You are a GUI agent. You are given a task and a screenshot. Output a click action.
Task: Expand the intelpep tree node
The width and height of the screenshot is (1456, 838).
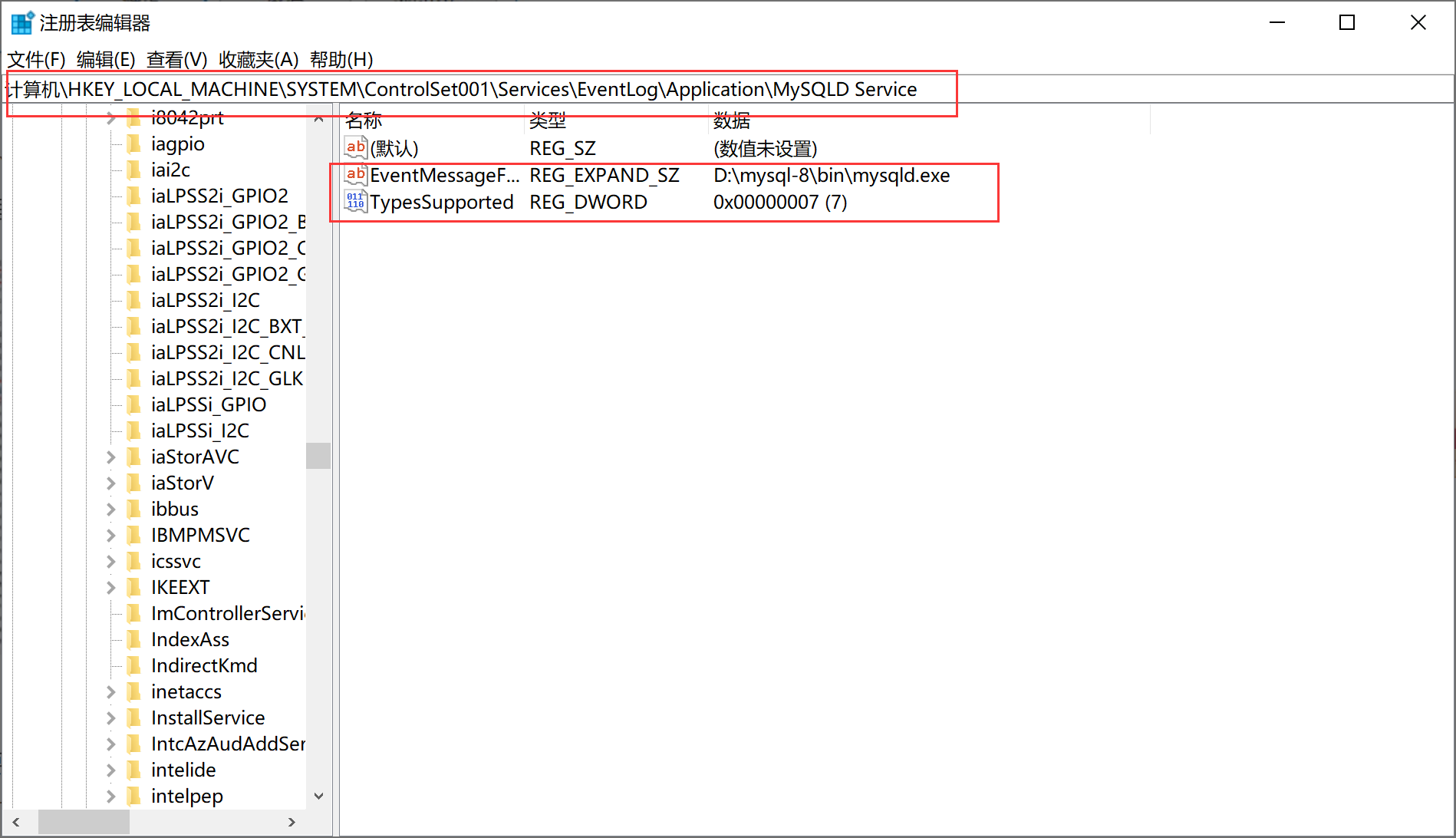(110, 796)
